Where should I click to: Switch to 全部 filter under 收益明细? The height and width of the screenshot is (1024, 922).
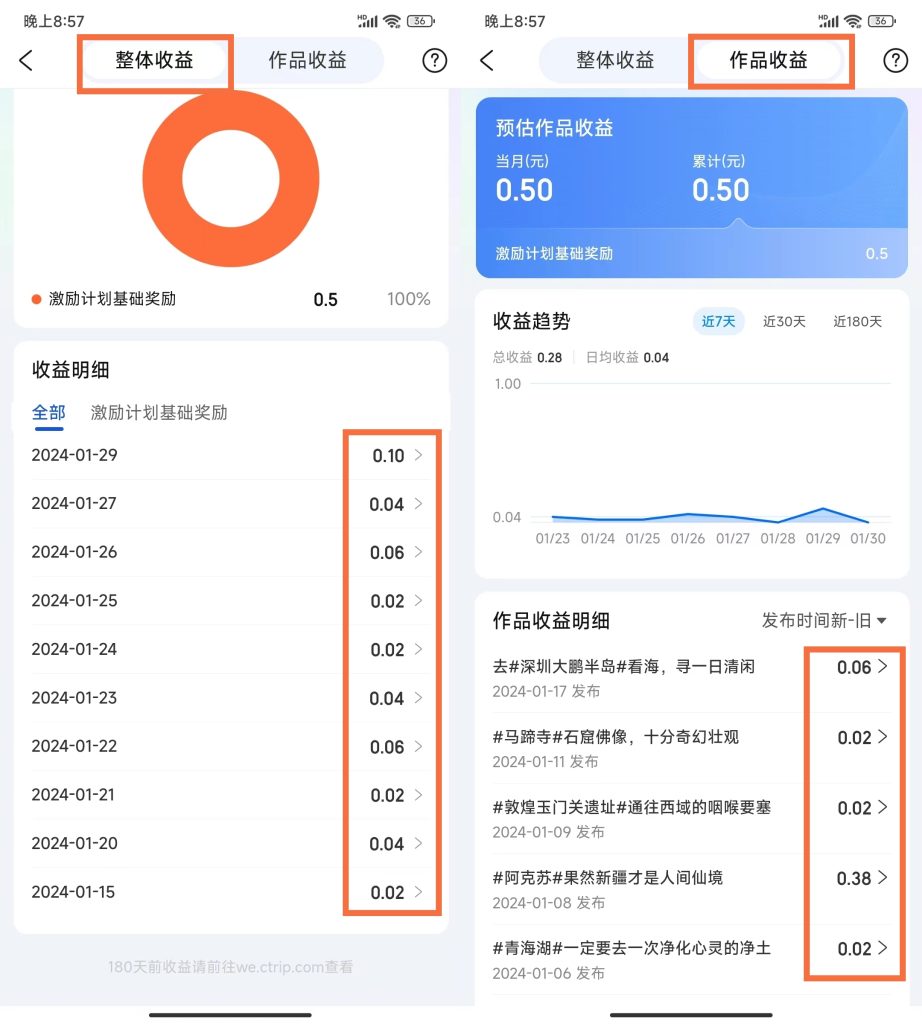(49, 413)
